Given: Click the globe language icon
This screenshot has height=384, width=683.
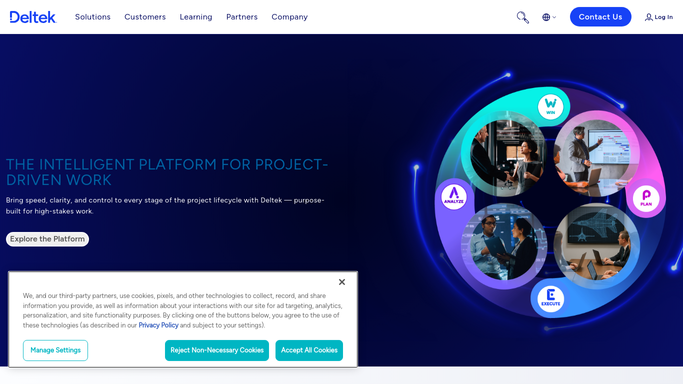Looking at the screenshot, I should (x=546, y=17).
